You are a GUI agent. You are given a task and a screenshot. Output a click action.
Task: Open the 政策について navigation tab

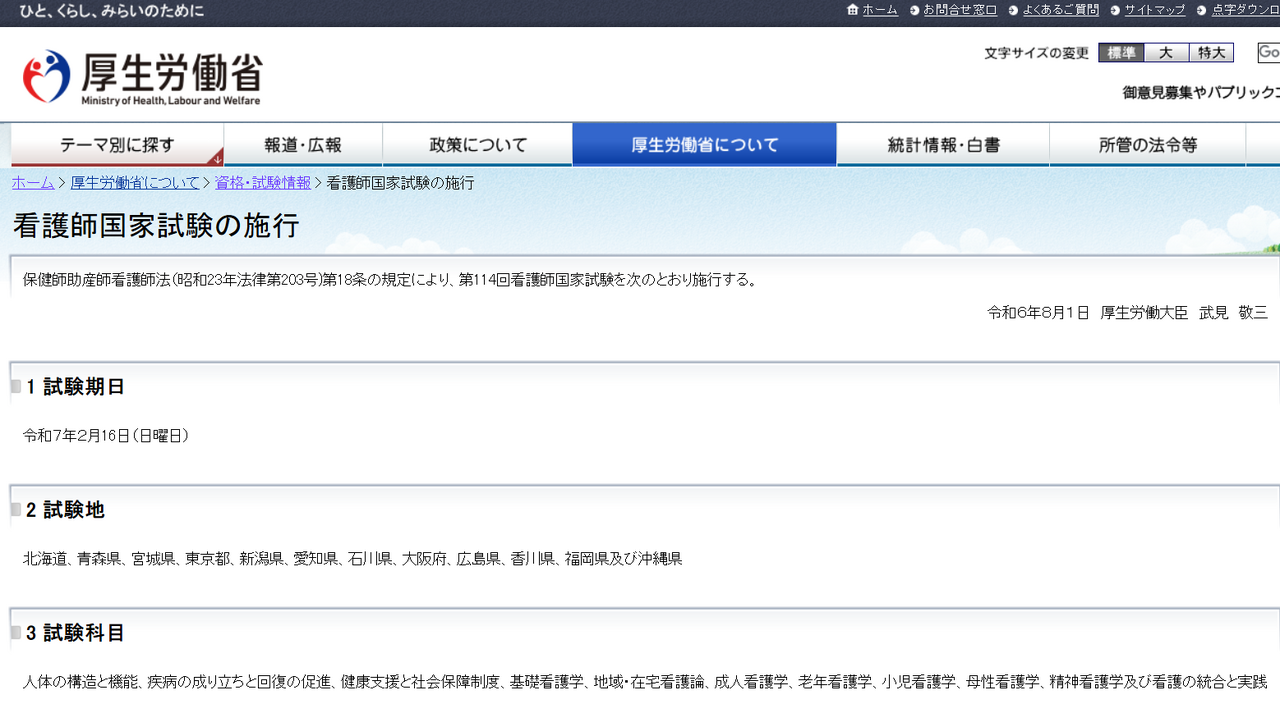(x=478, y=145)
